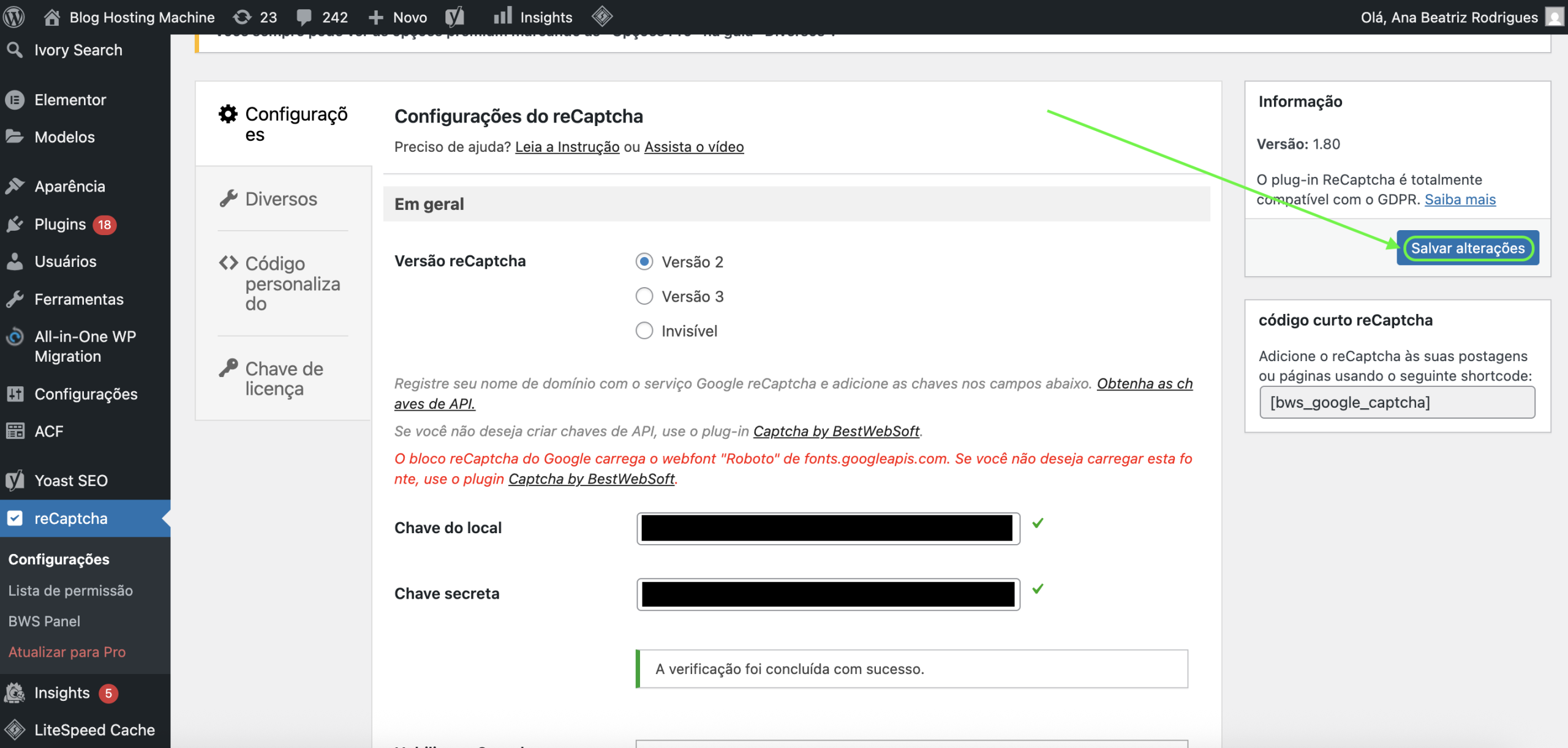
Task: Click the Aparência paintbrush icon
Action: tap(15, 186)
